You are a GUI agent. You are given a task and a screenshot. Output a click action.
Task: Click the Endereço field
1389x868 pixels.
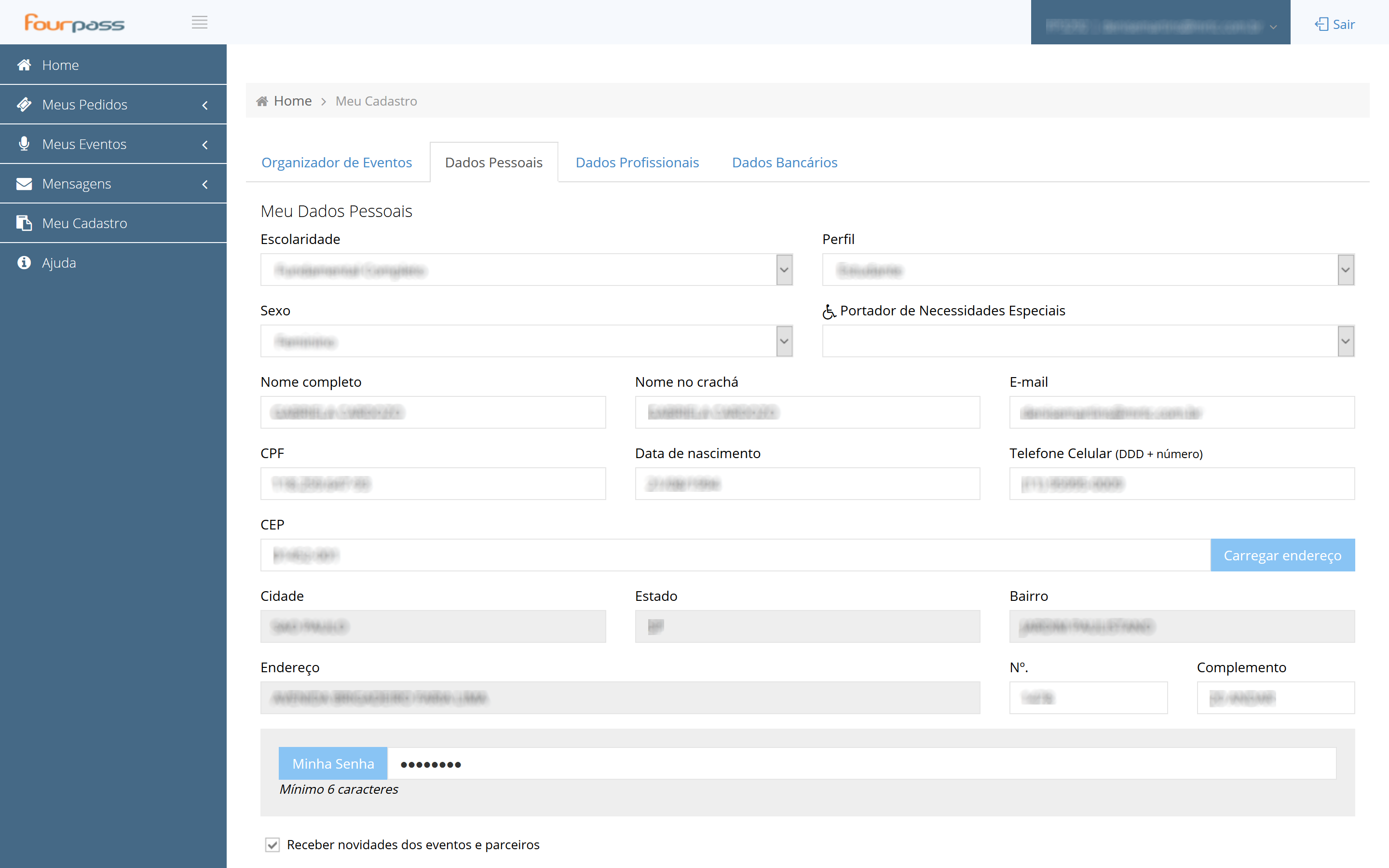[620, 697]
